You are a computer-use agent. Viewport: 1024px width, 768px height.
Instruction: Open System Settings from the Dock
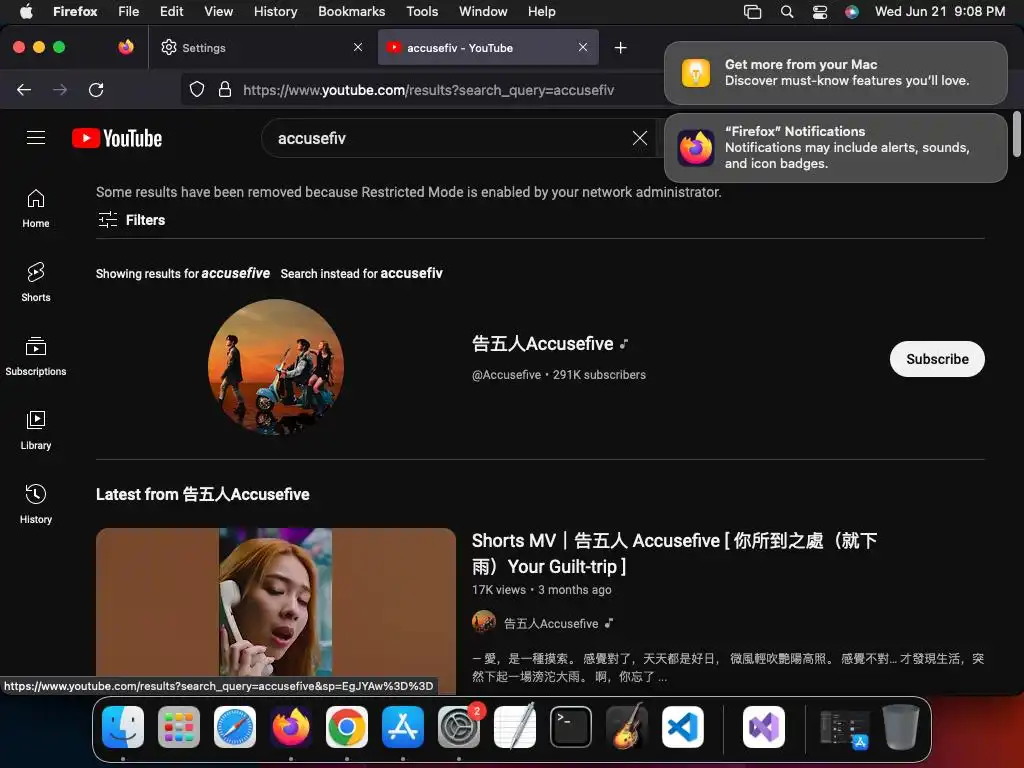(x=459, y=727)
